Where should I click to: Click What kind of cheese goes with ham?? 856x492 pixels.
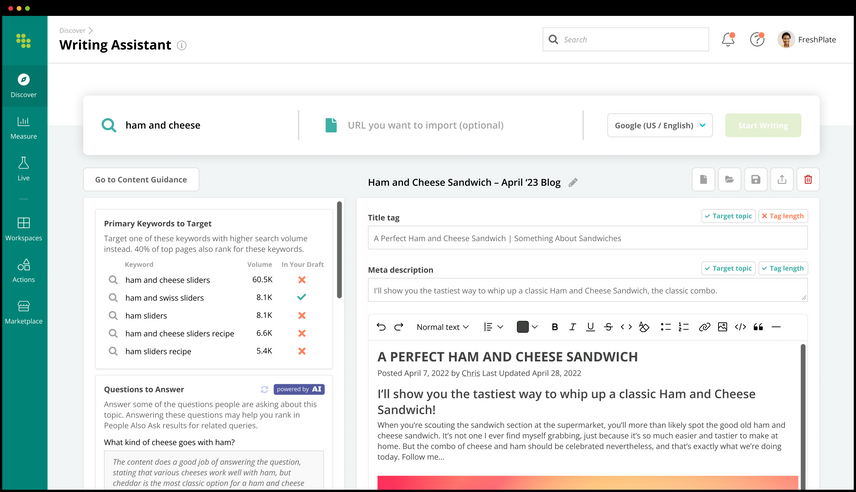pyautogui.click(x=169, y=442)
